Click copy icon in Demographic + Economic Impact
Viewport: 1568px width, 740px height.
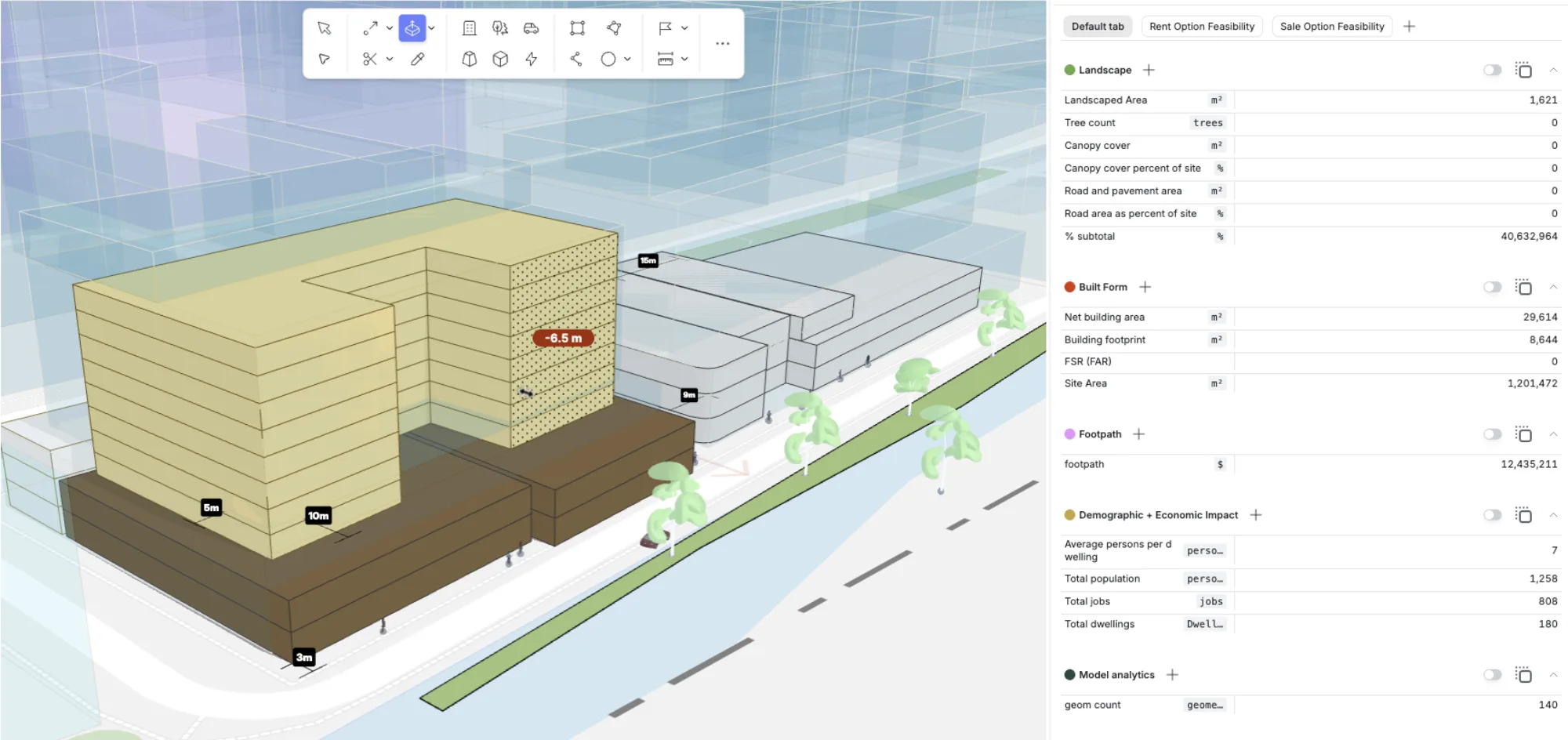click(x=1523, y=515)
